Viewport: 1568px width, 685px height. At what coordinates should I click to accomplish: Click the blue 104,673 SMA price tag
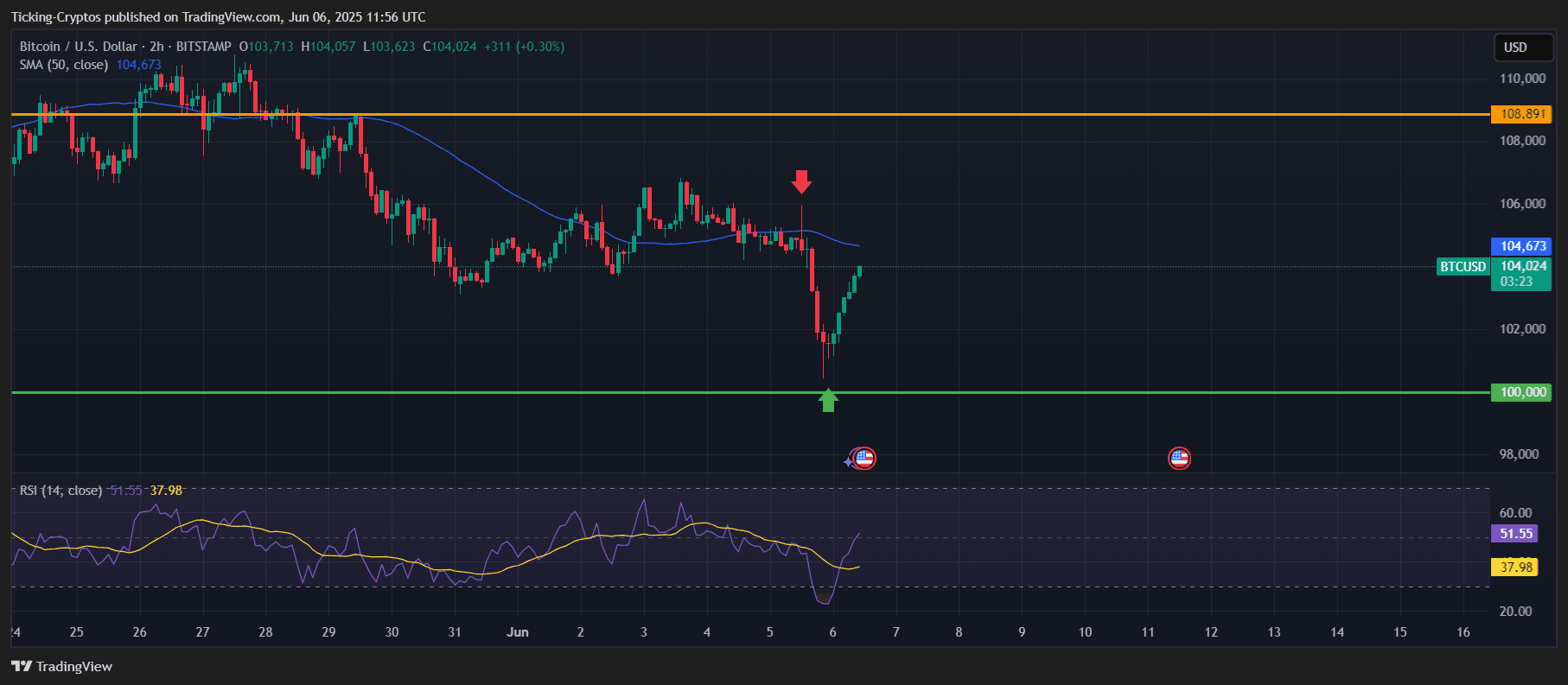point(1521,246)
